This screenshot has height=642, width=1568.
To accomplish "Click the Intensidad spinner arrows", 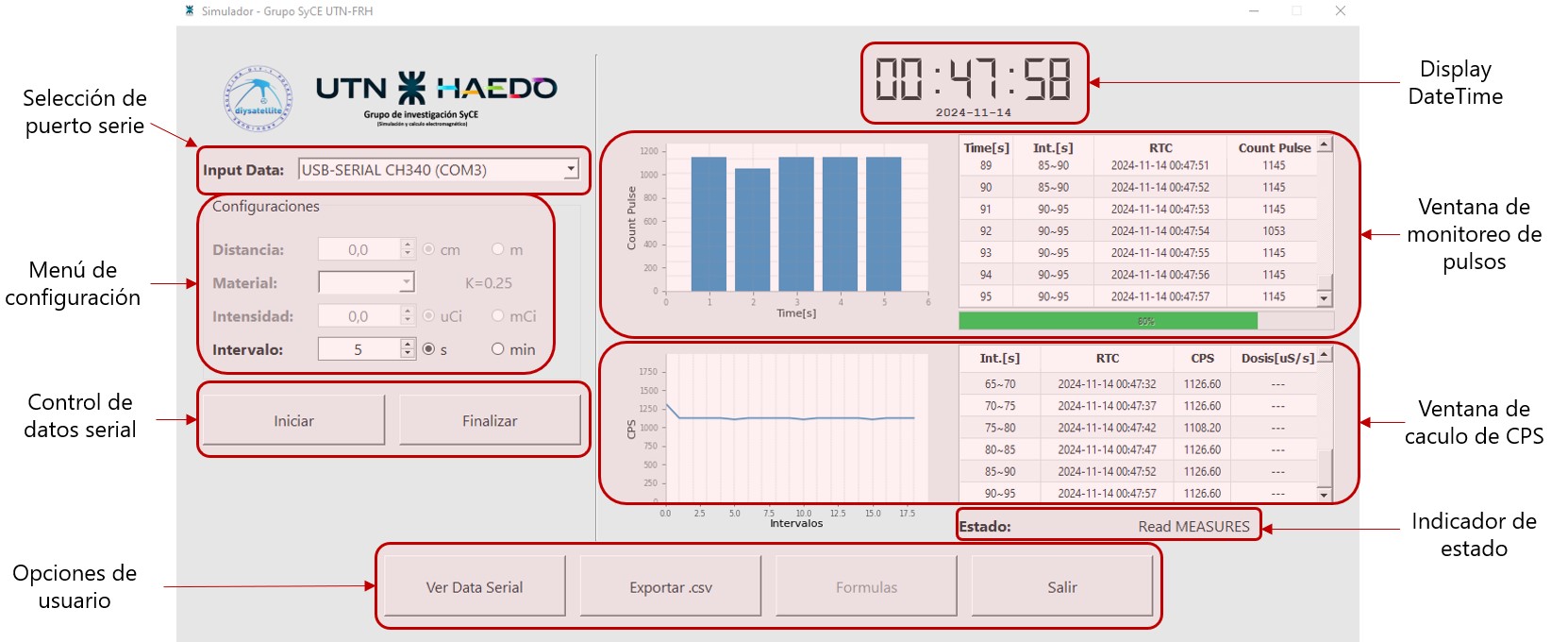I will [408, 316].
